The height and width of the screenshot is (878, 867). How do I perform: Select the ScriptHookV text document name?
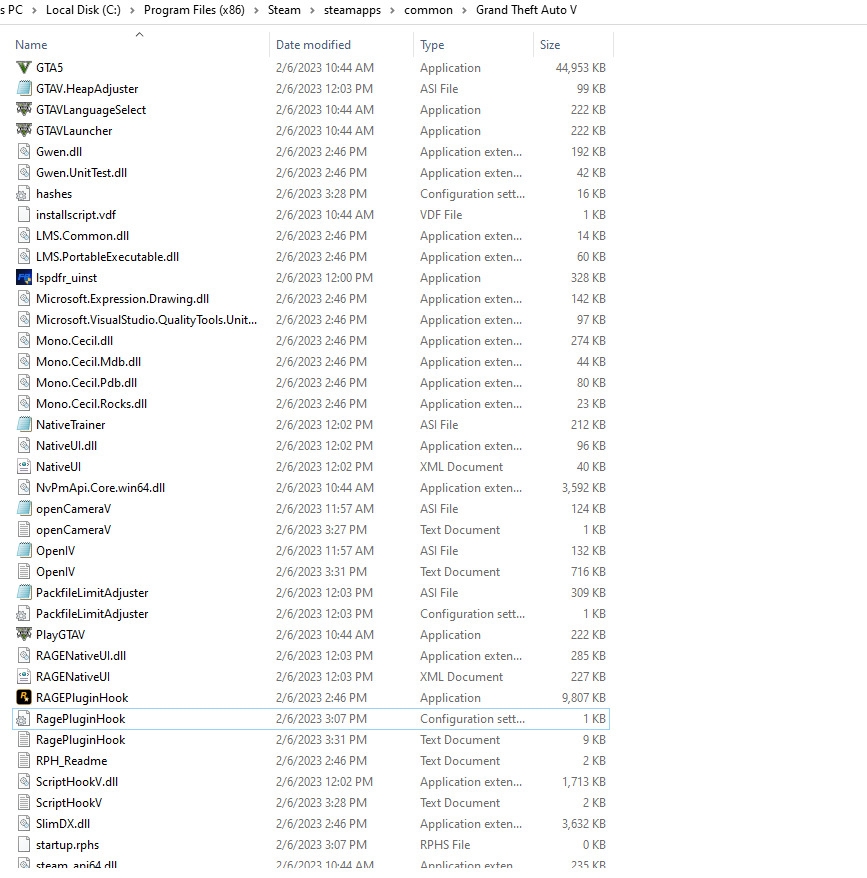[x=69, y=803]
